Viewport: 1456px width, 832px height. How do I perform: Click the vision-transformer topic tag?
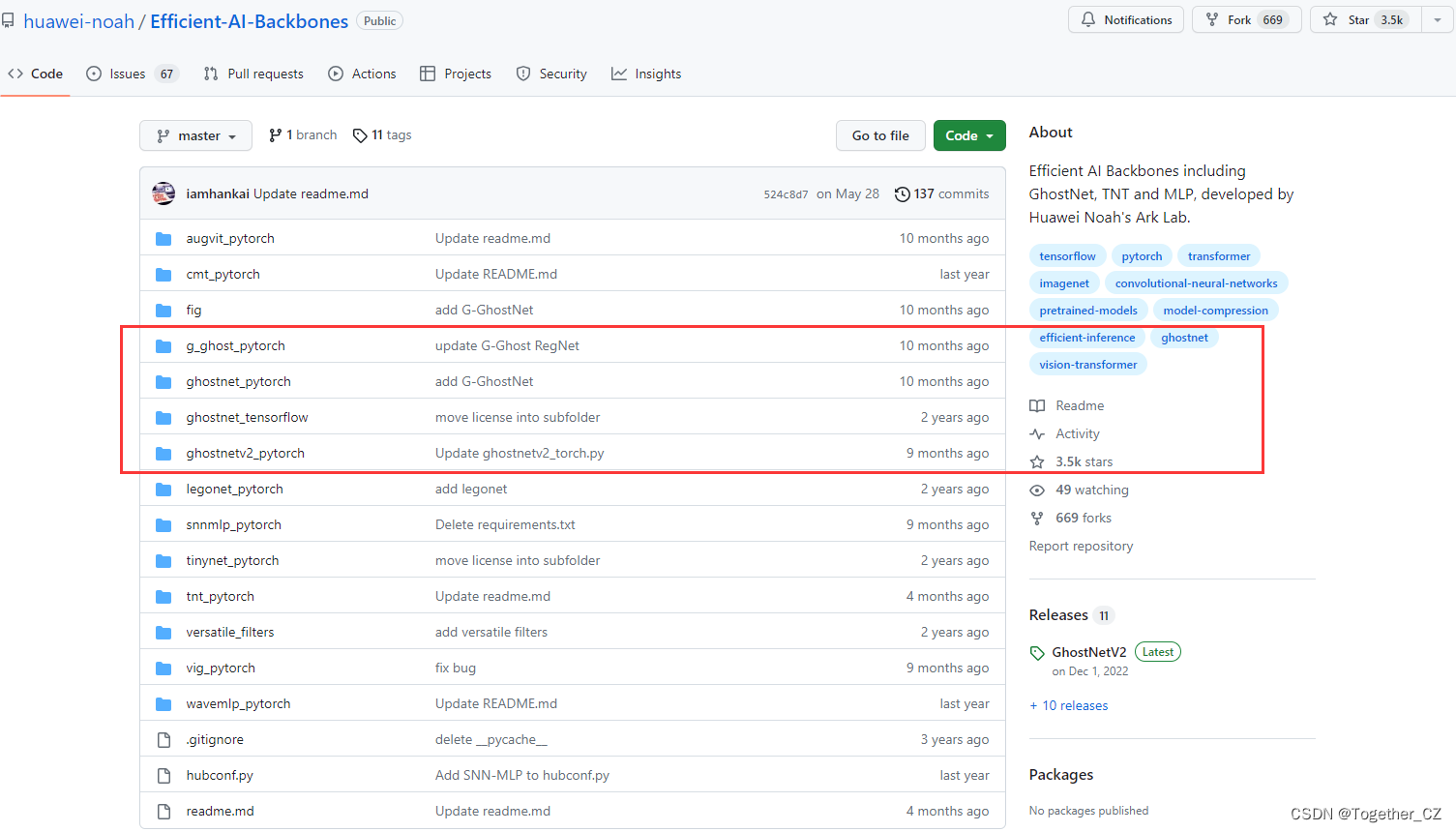point(1088,365)
